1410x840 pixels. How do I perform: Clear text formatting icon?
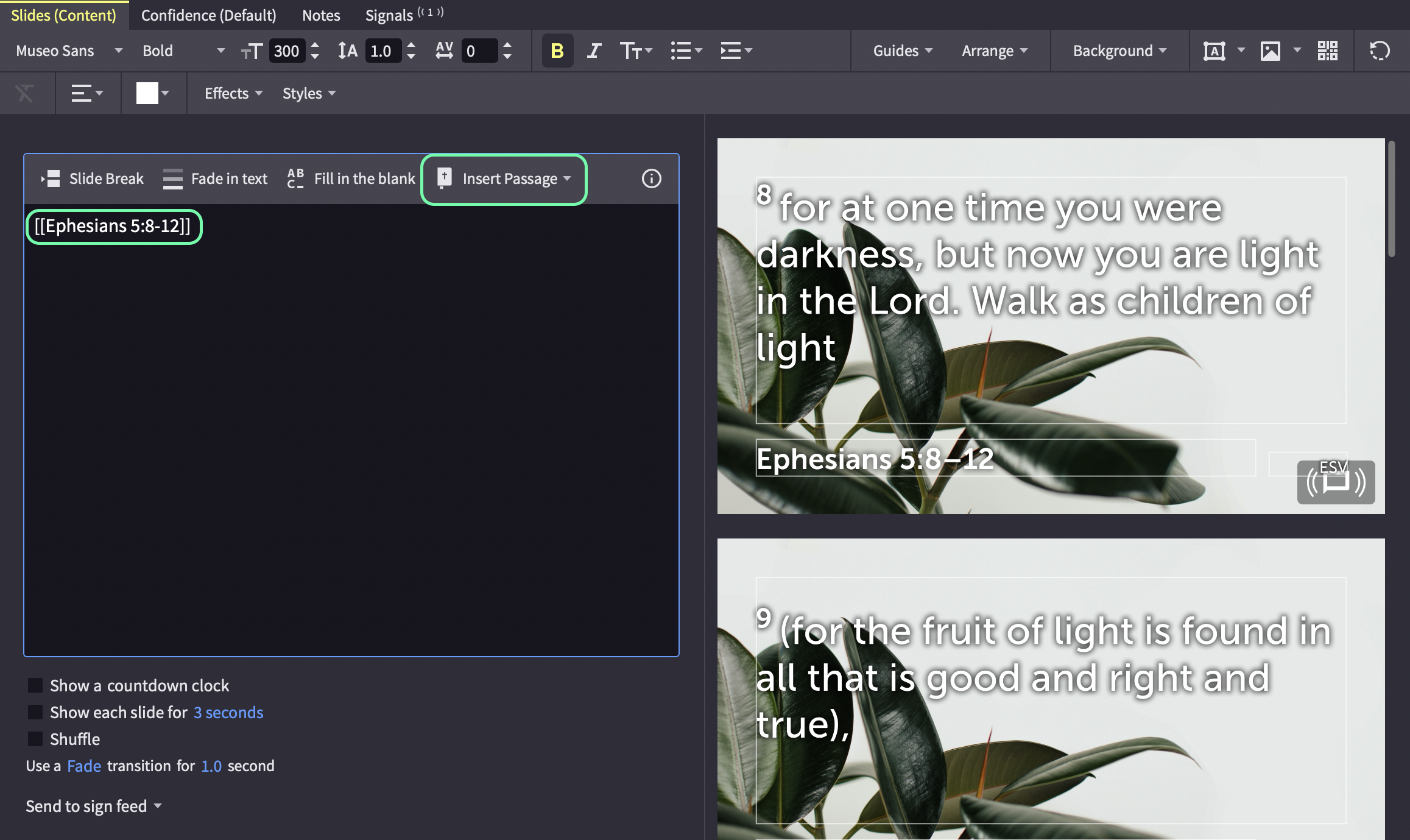(x=24, y=93)
